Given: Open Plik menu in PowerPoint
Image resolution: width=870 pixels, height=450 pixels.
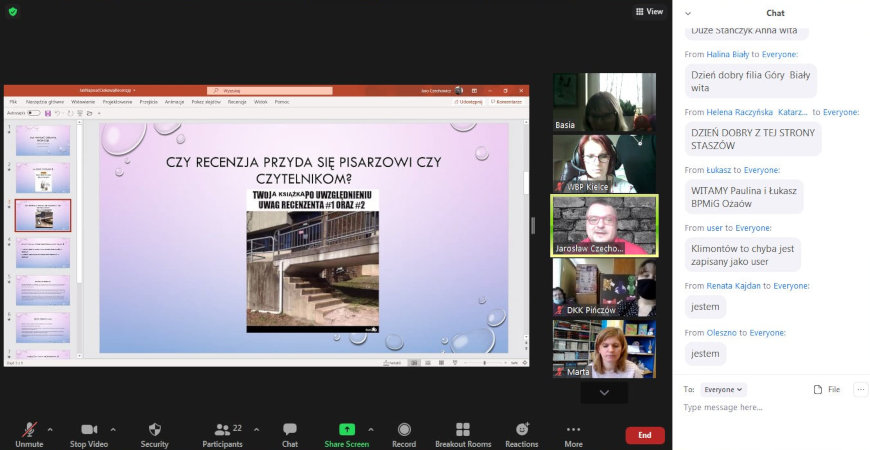Looking at the screenshot, I should click(13, 102).
